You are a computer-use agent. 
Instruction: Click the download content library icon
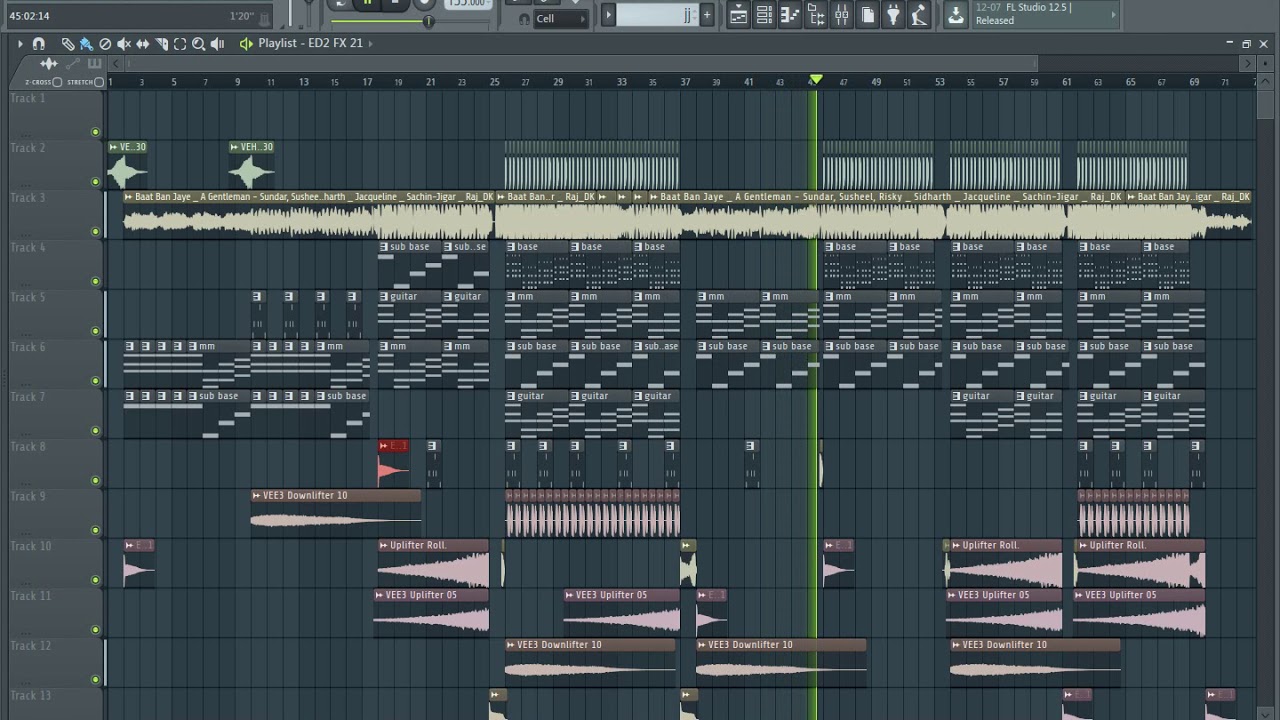[x=956, y=15]
